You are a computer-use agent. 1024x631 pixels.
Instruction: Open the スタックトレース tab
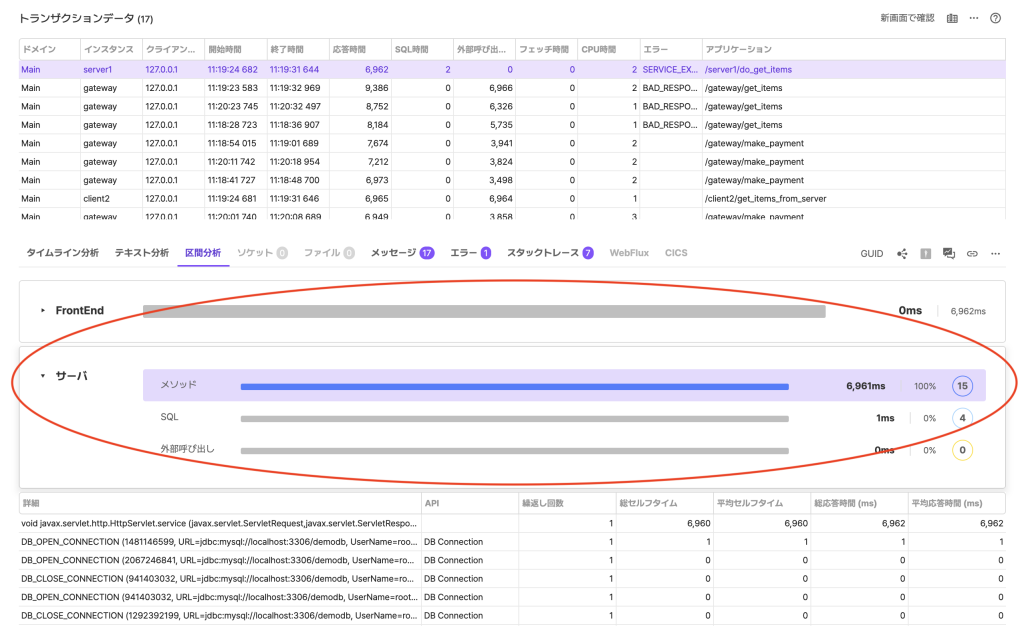[543, 253]
